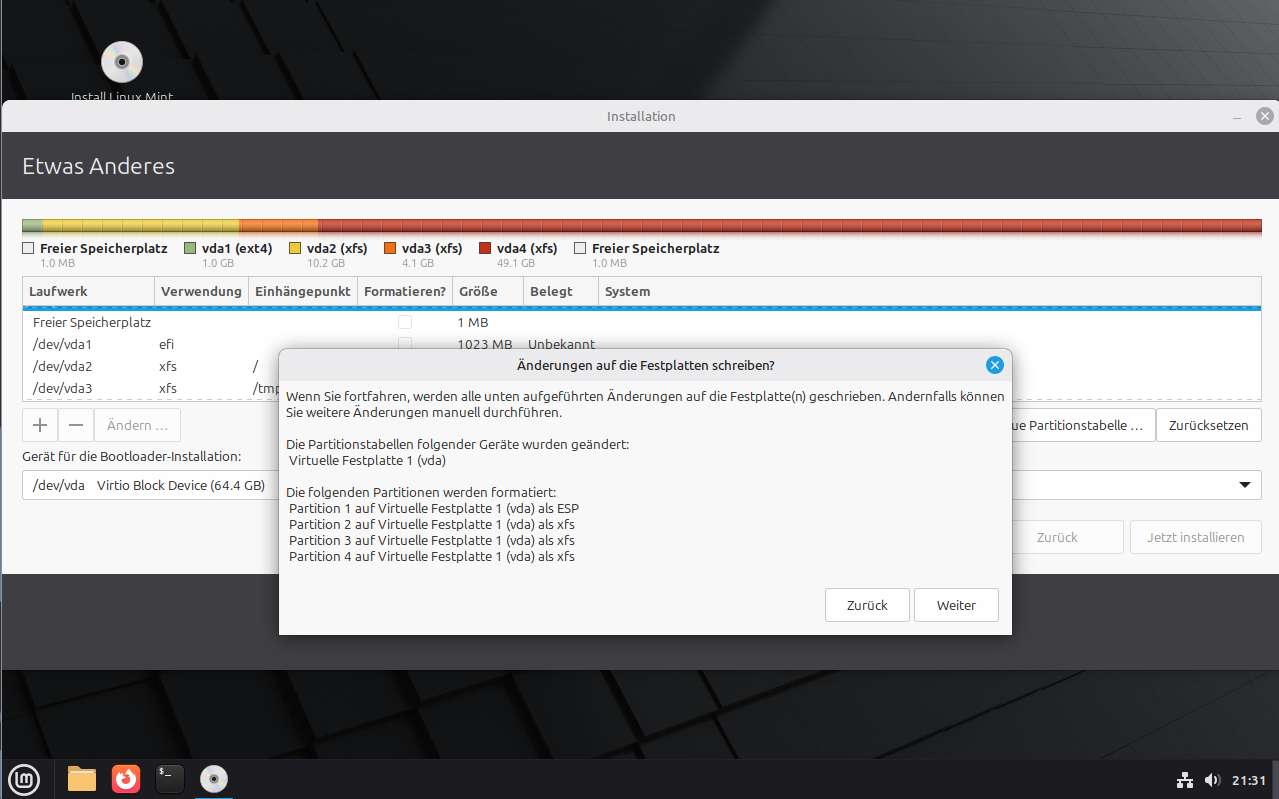The width and height of the screenshot is (1279, 799).
Task: Expand the bootloader device dropdown arrow
Action: 1245,485
